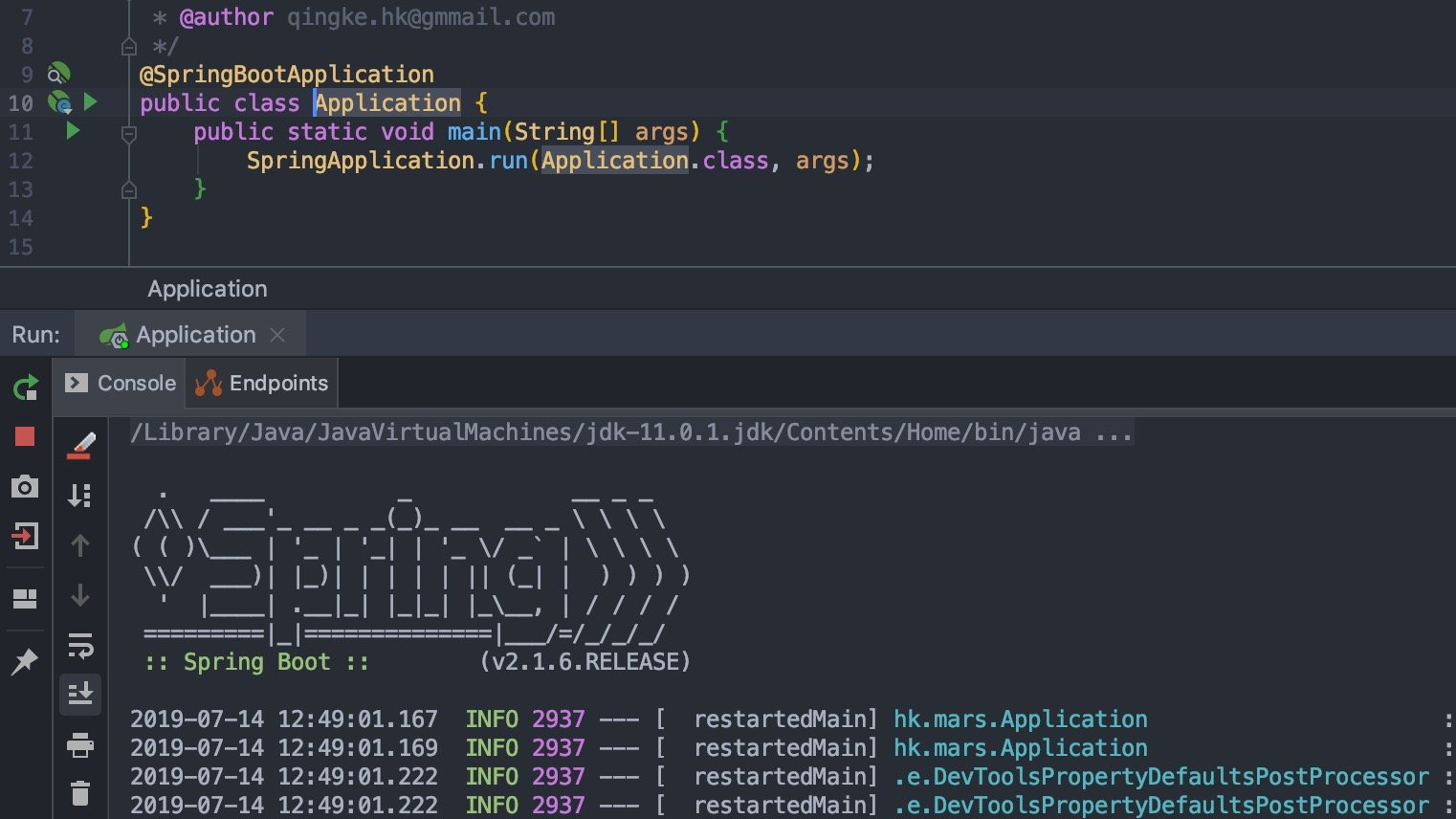This screenshot has height=819, width=1456.
Task: Stop the running app with red square
Action: point(25,437)
